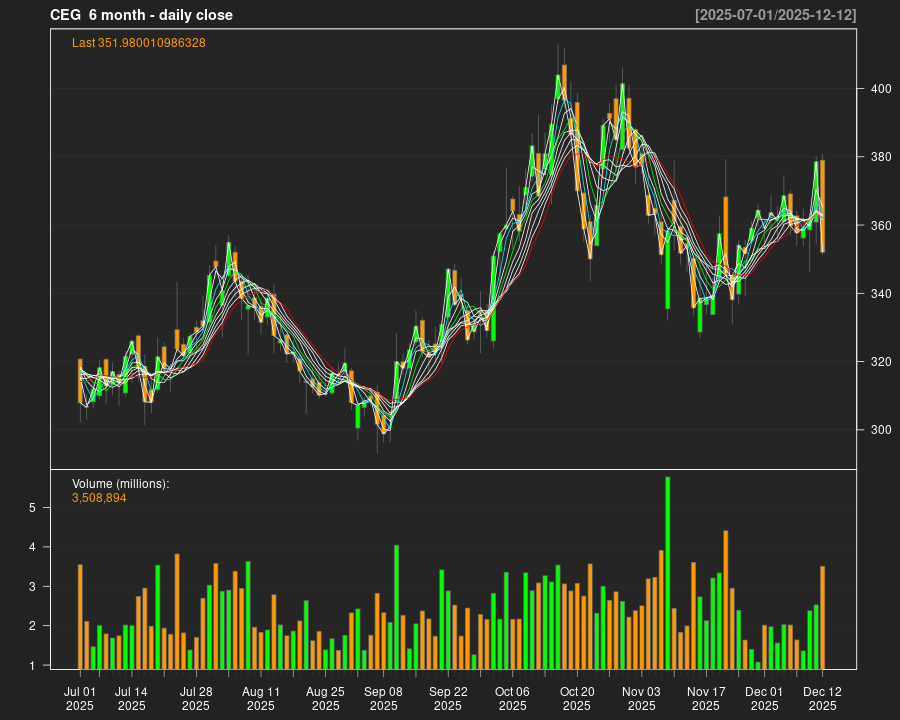Screen dimensions: 900x720
Task: Click the tallest green volume bar
Action: (x=667, y=572)
